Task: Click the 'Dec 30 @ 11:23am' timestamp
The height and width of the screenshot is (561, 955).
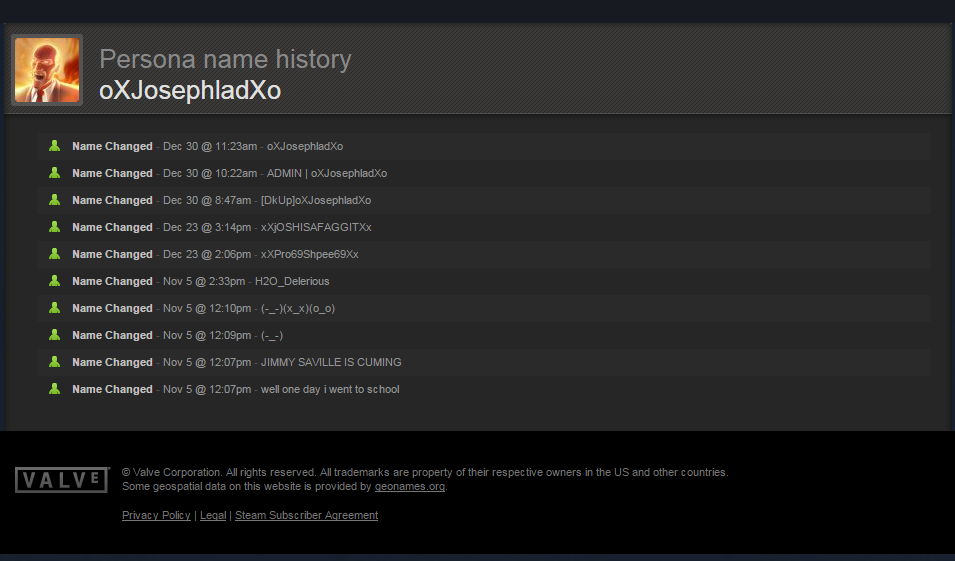Action: (x=210, y=146)
